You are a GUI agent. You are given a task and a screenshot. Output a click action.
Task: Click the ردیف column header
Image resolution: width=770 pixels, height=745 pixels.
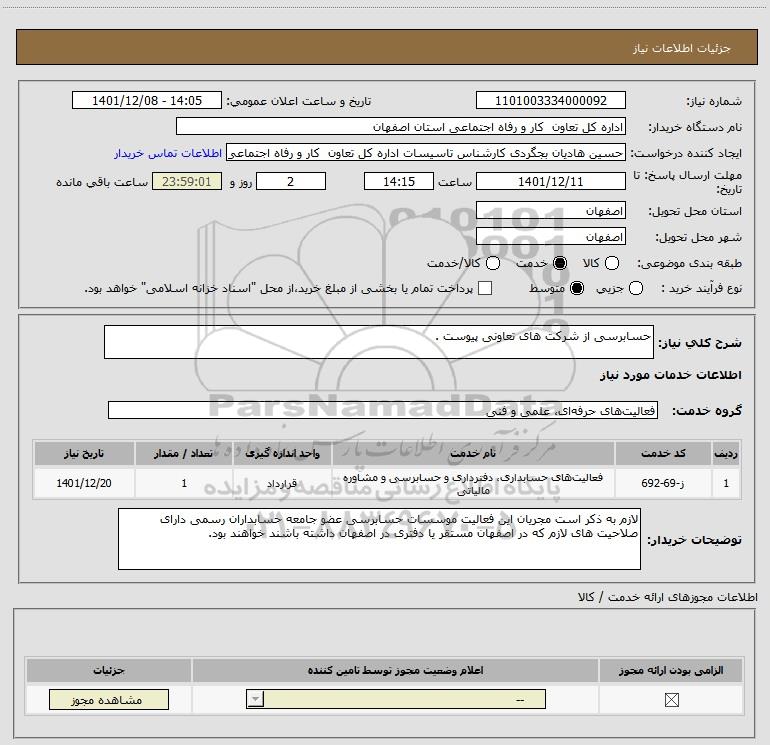tap(726, 453)
